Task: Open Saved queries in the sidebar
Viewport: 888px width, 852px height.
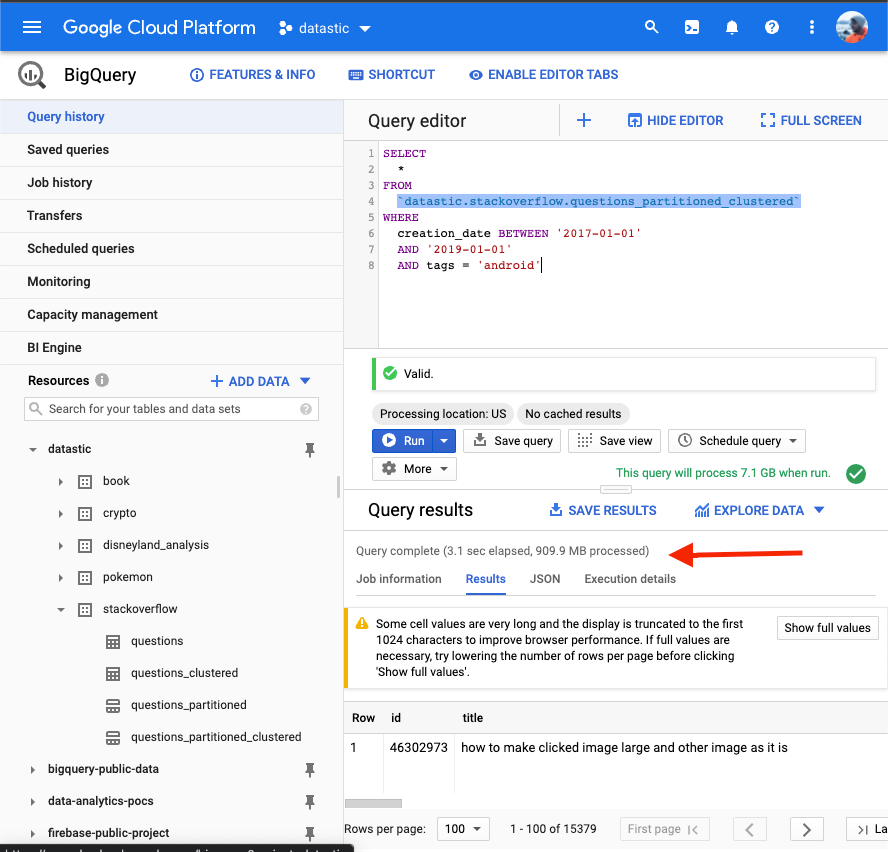Action: pos(68,150)
